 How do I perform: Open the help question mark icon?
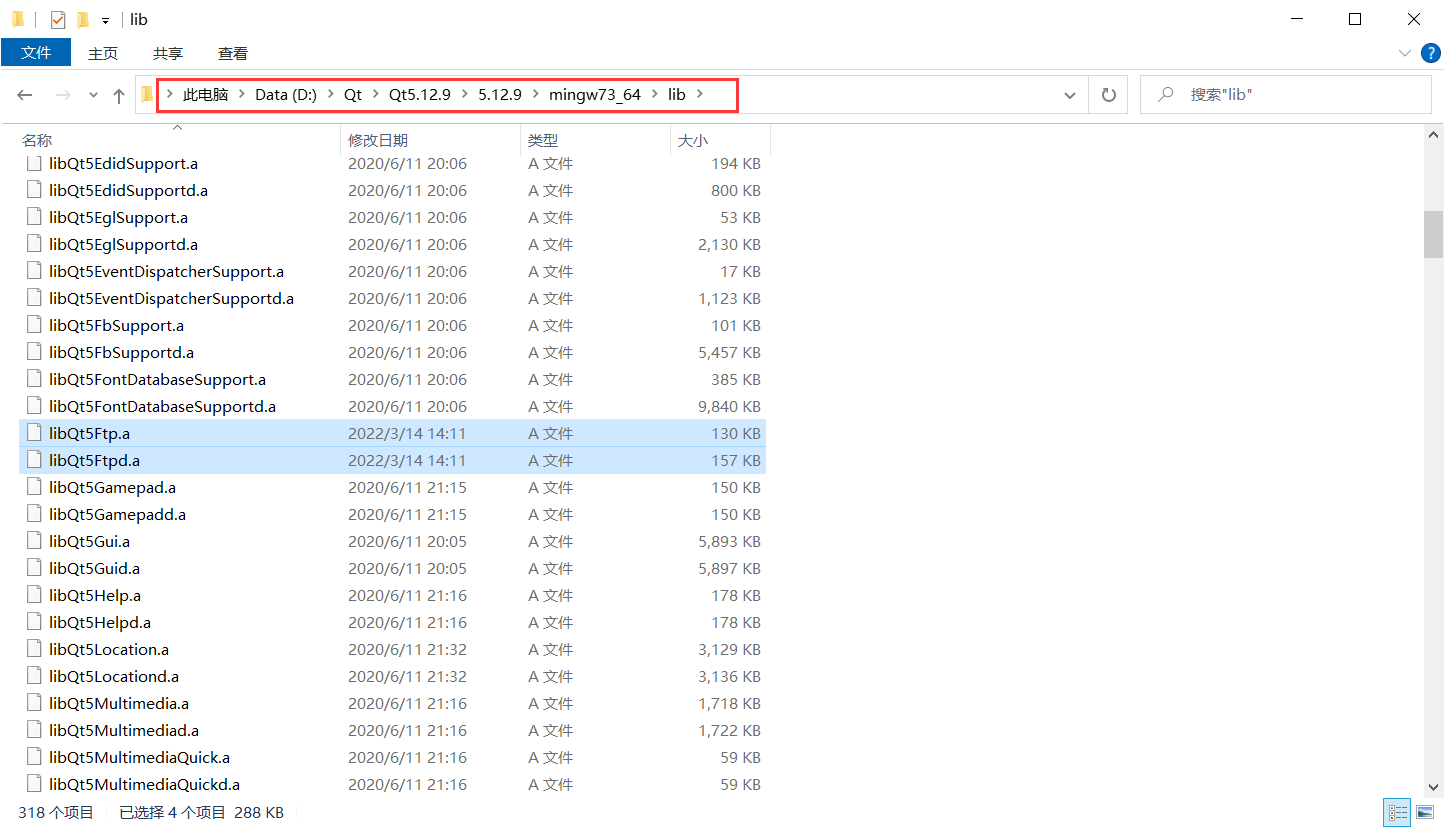click(x=1429, y=53)
